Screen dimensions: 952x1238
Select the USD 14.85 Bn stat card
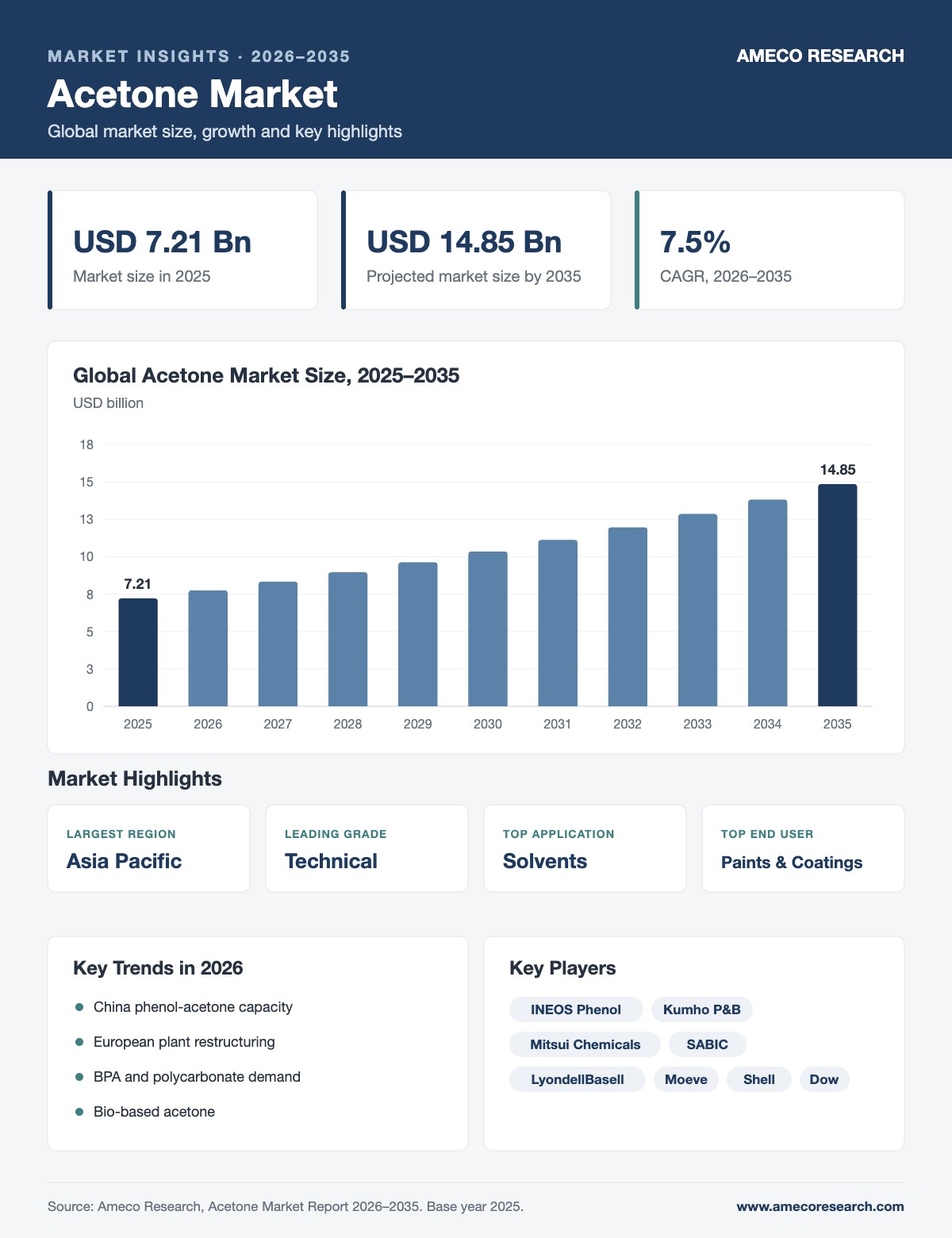476,250
